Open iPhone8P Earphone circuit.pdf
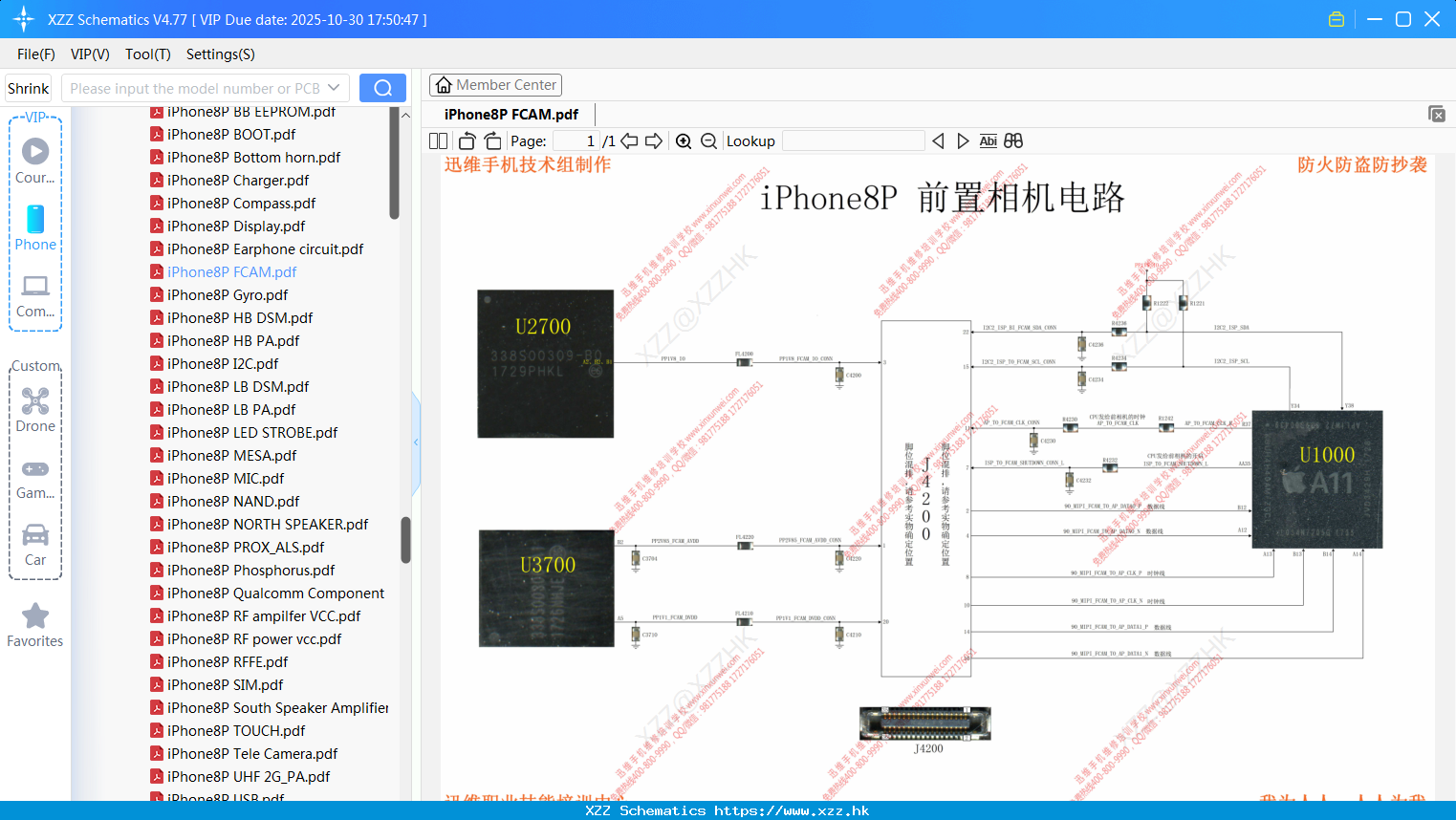1456x820 pixels. [x=265, y=249]
